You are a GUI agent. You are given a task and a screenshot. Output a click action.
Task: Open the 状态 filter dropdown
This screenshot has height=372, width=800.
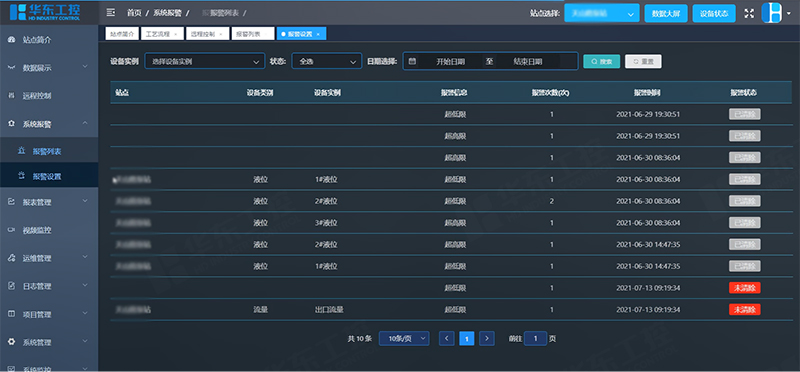[327, 61]
